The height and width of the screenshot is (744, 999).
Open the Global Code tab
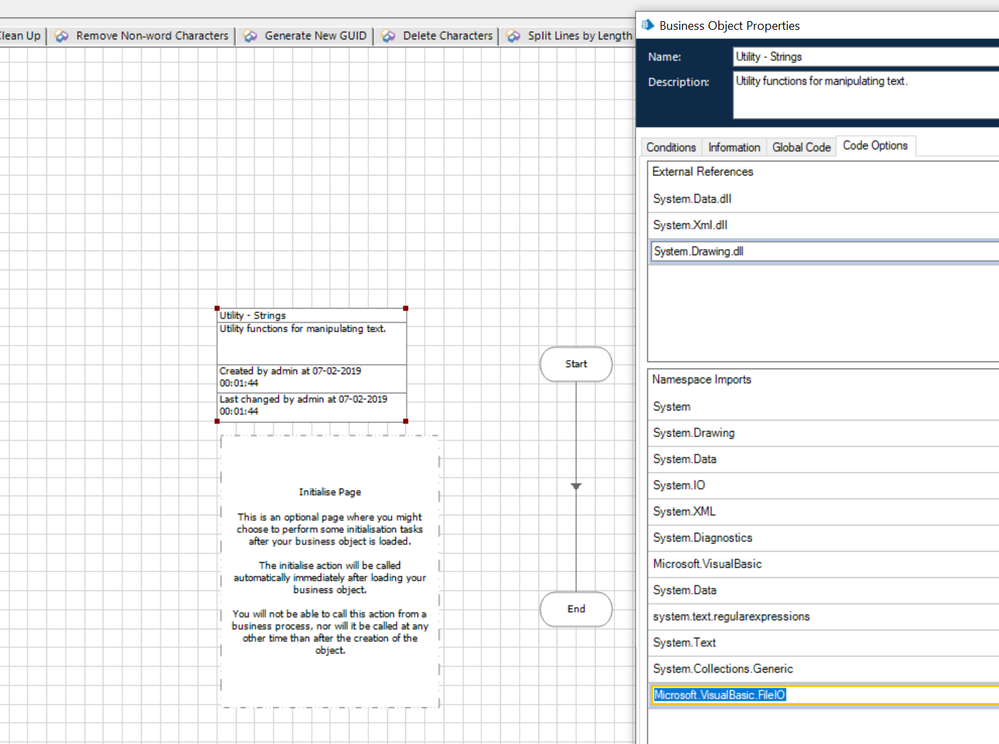coord(801,147)
